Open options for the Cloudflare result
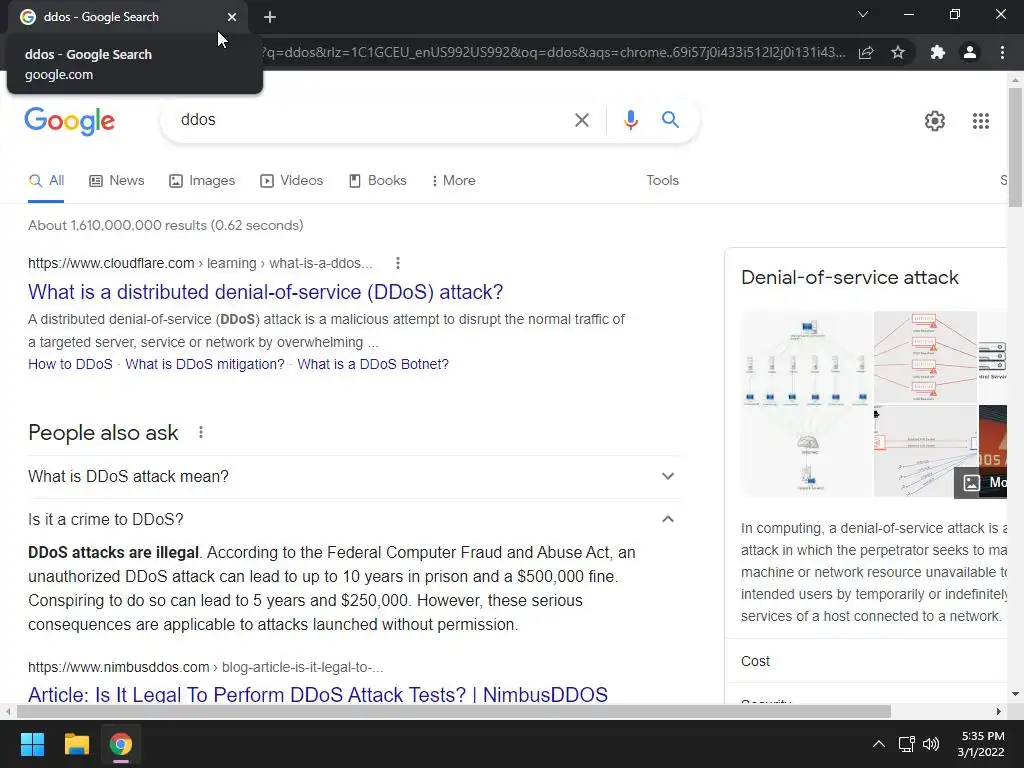Viewport: 1024px width, 768px height. tap(398, 263)
